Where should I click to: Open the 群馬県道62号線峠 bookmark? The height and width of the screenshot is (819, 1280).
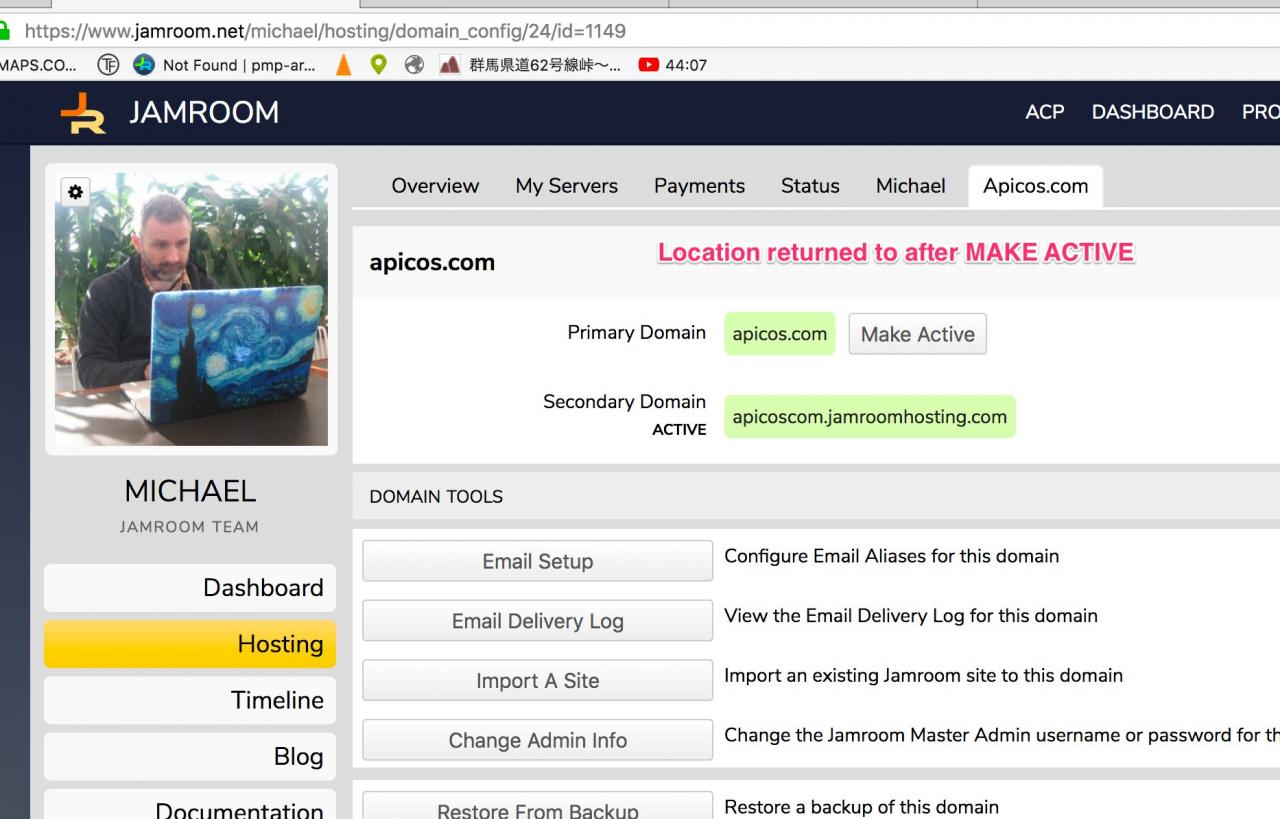tap(531, 65)
